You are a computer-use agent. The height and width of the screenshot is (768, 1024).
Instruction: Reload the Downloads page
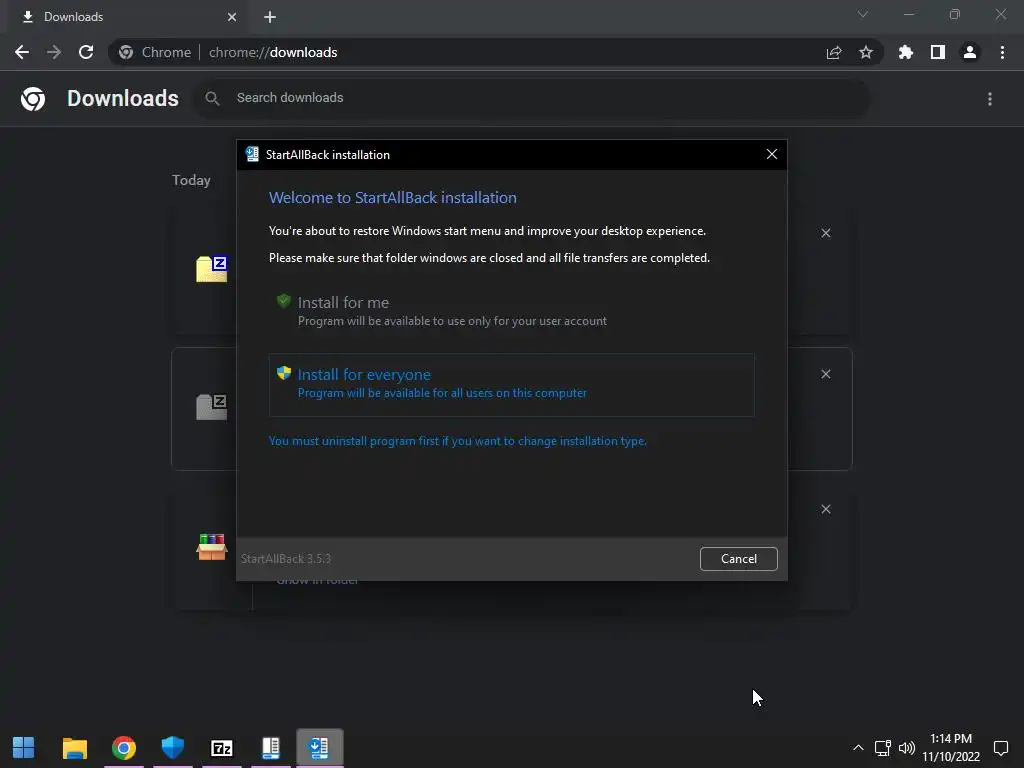click(86, 52)
